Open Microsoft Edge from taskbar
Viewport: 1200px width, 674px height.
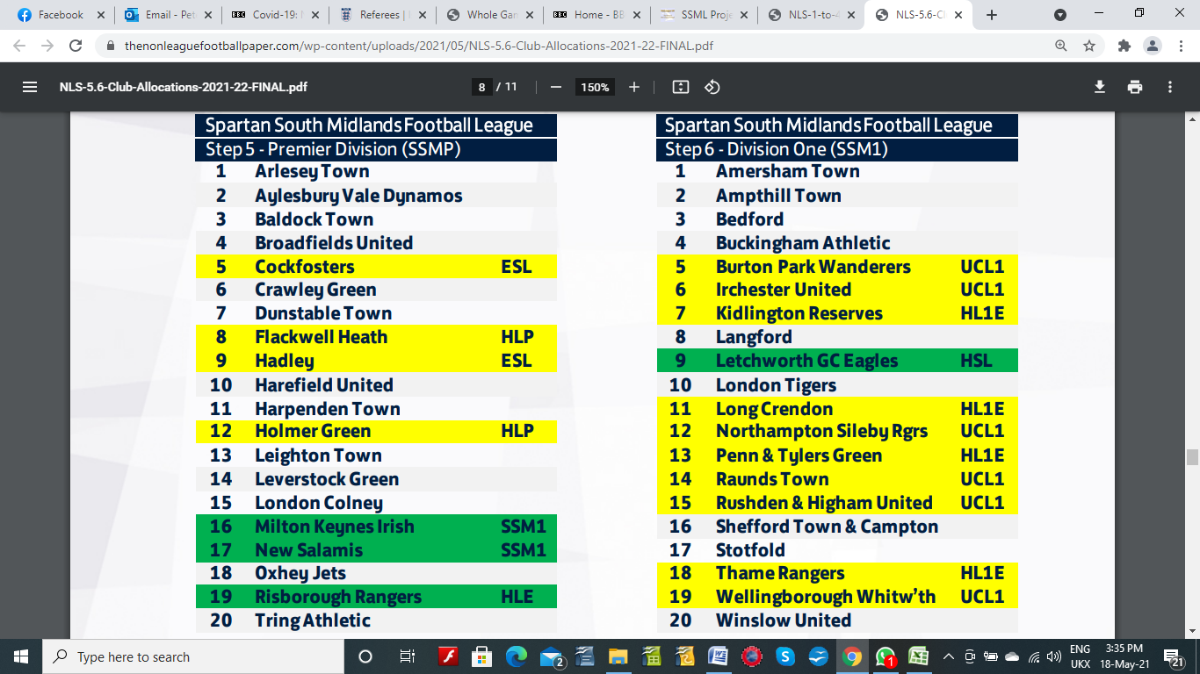[x=516, y=657]
